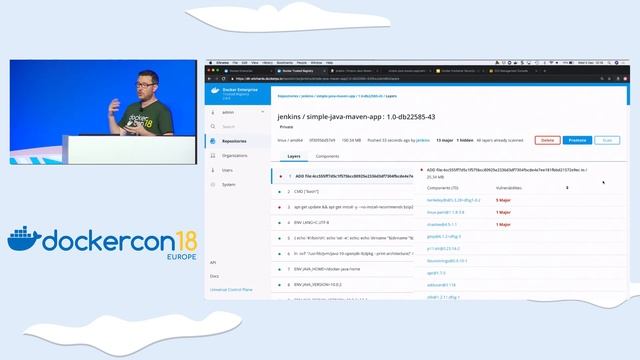Viewport: 640px width, 360px height.
Task: Click the 13 major summary text
Action: point(444,140)
